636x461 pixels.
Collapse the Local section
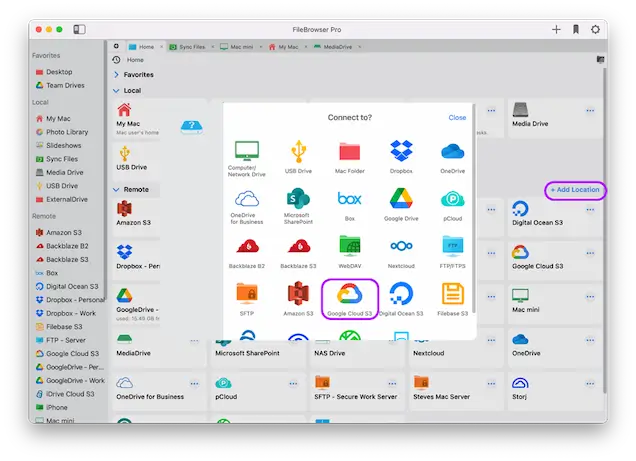(116, 90)
